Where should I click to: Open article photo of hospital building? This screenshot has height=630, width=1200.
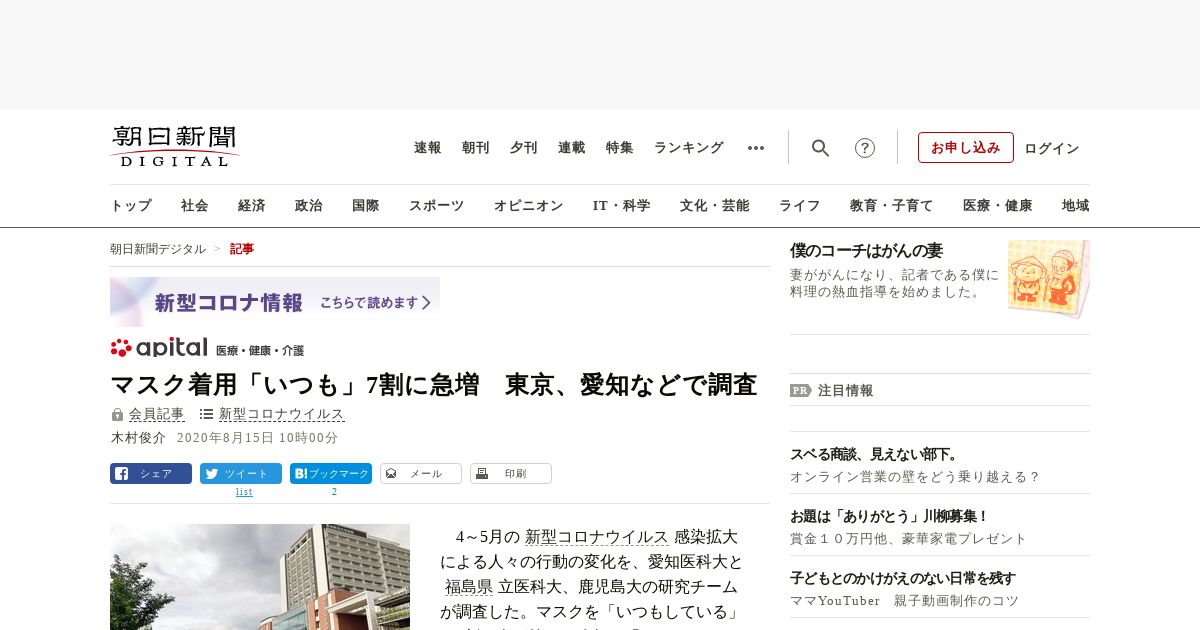(x=260, y=577)
